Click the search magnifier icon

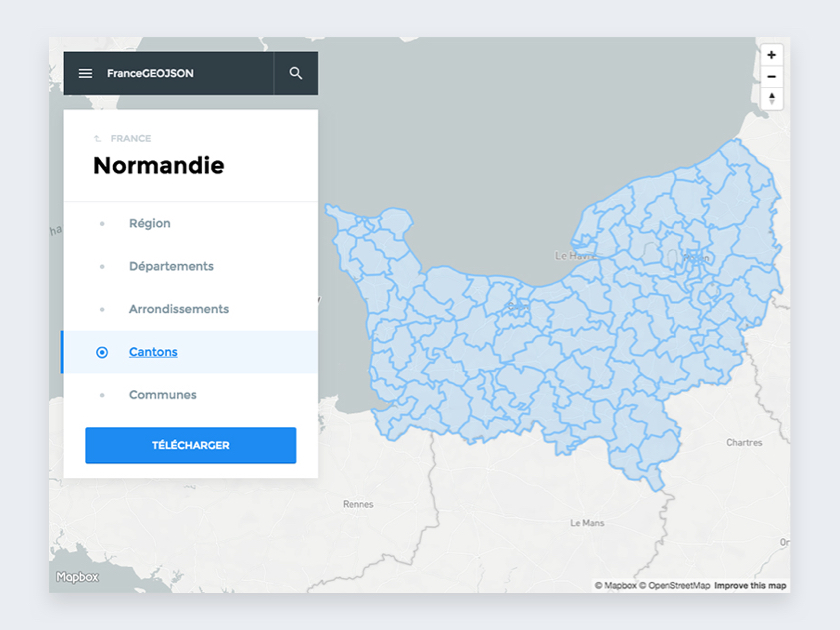coord(296,74)
